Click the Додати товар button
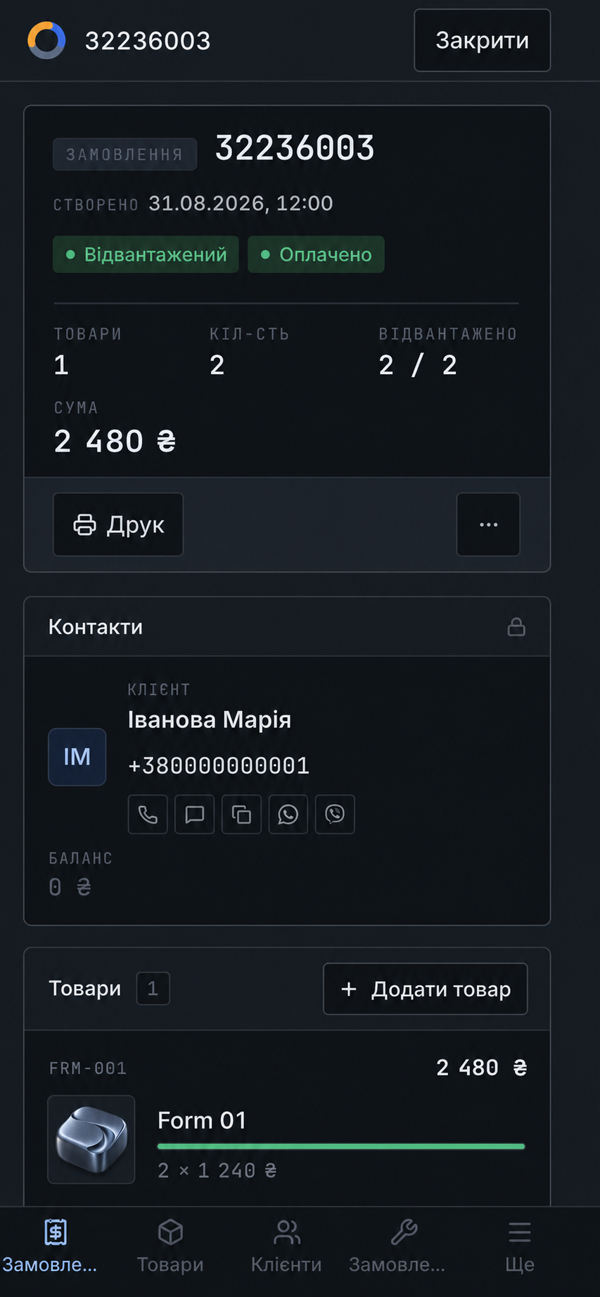Screen dimensions: 600x1297 (x=425, y=989)
